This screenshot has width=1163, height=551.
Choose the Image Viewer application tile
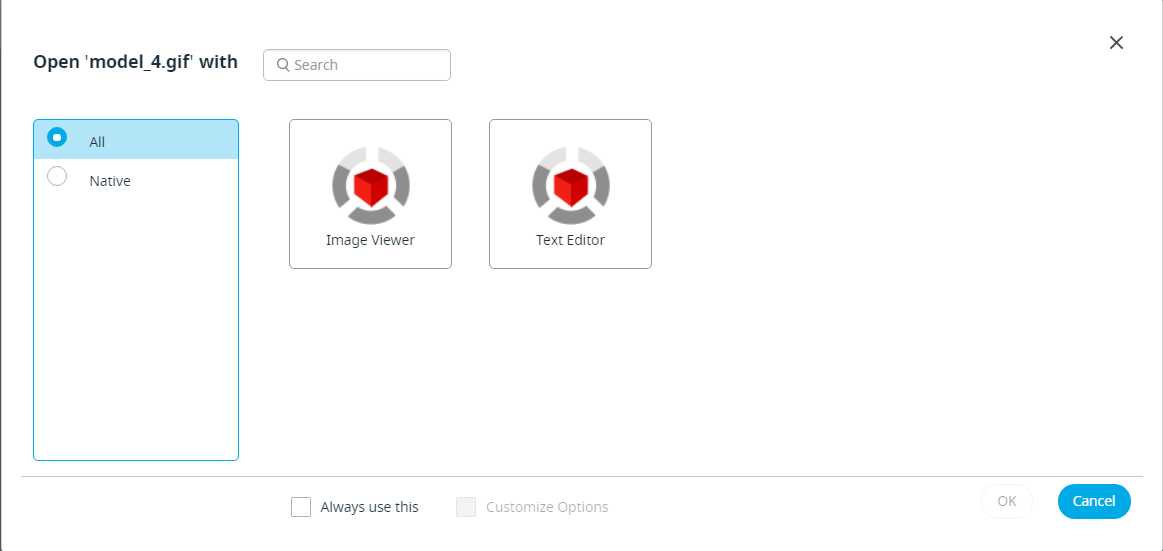370,194
